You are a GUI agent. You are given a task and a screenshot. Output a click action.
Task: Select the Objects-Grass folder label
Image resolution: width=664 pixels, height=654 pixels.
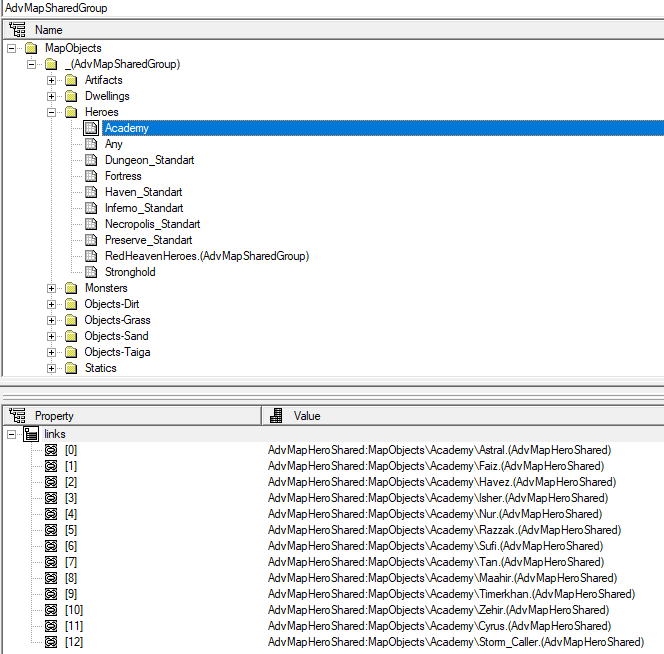(117, 320)
